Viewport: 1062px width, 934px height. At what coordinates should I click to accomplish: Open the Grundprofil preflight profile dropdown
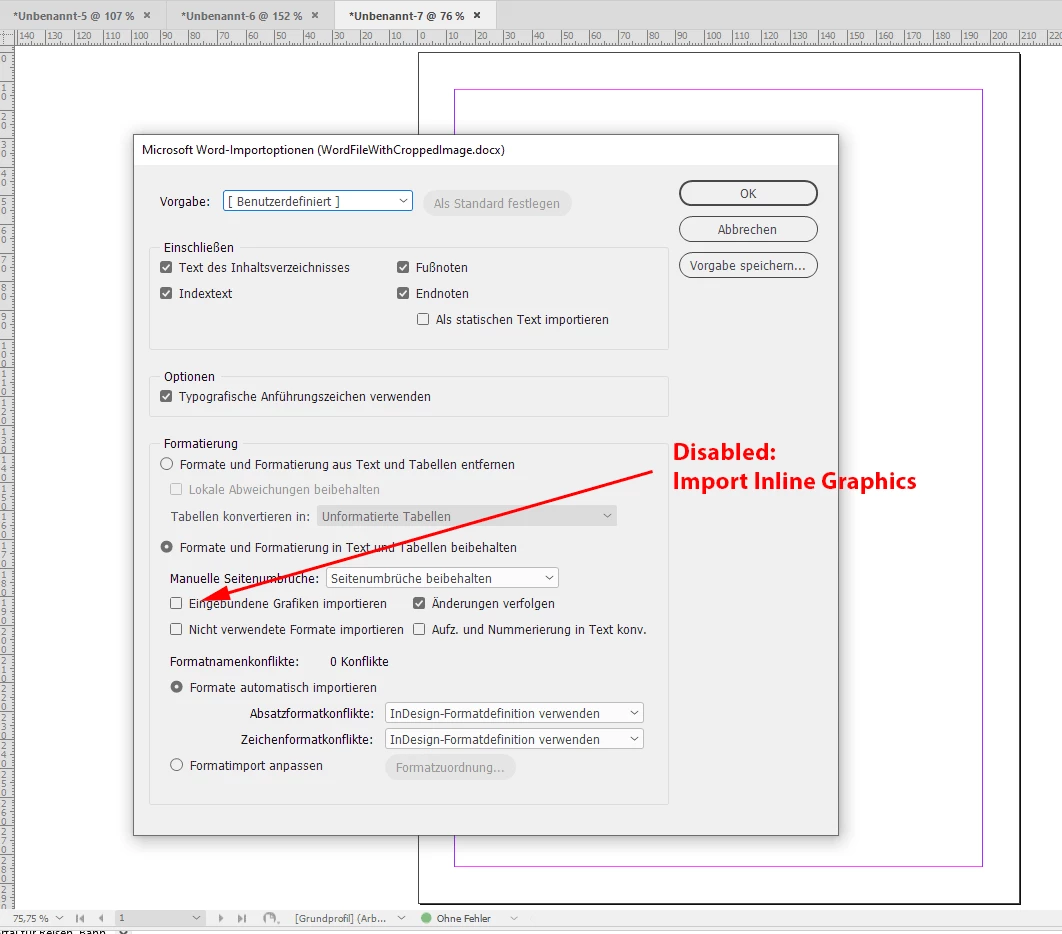pos(402,918)
